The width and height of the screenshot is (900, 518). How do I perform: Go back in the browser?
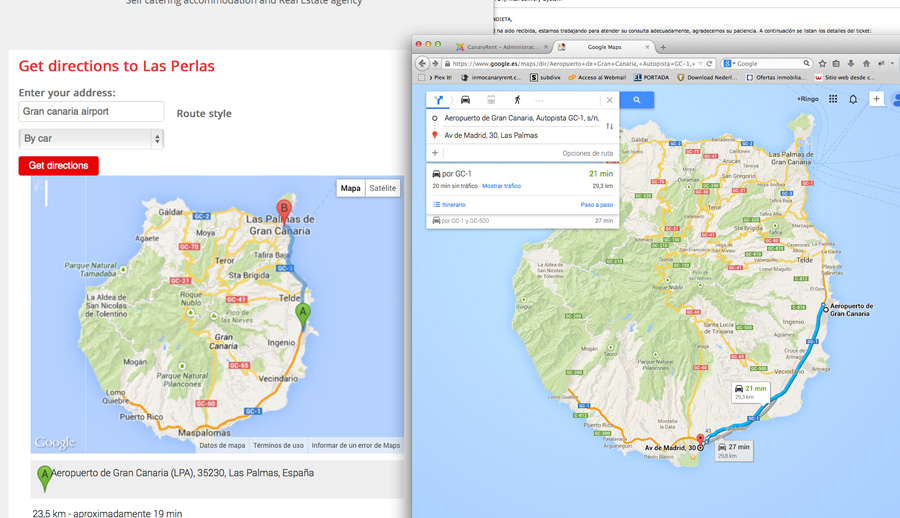pos(422,63)
